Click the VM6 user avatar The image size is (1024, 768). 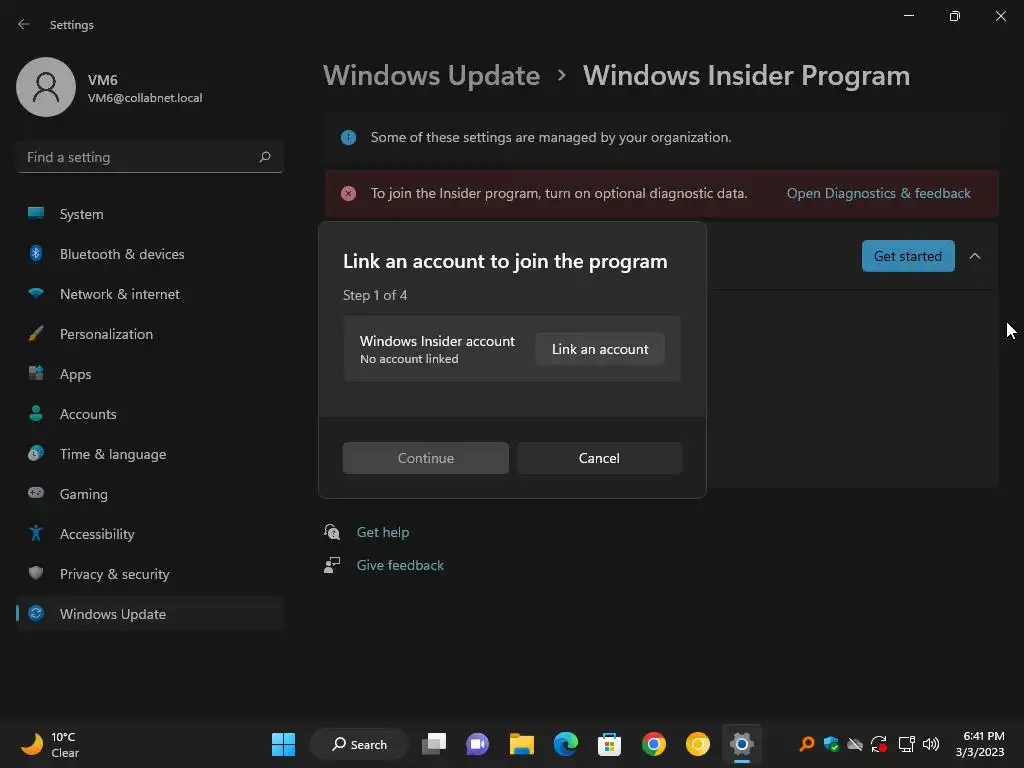tap(46, 87)
